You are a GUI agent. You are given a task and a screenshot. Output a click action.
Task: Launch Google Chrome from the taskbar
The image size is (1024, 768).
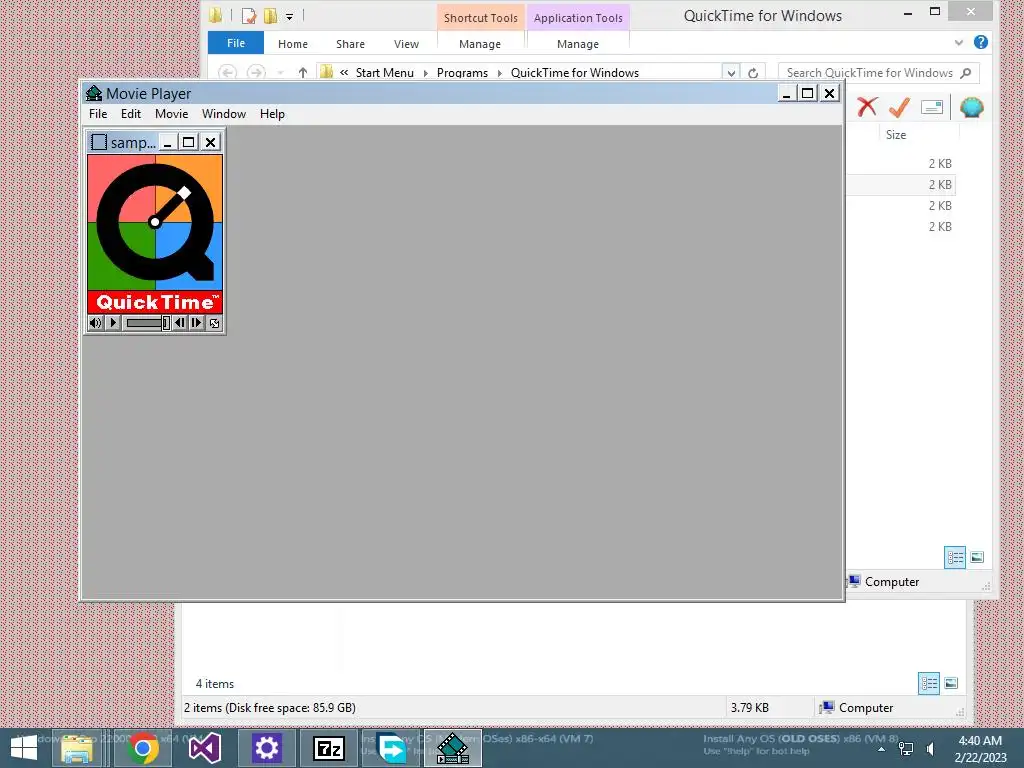(x=143, y=748)
